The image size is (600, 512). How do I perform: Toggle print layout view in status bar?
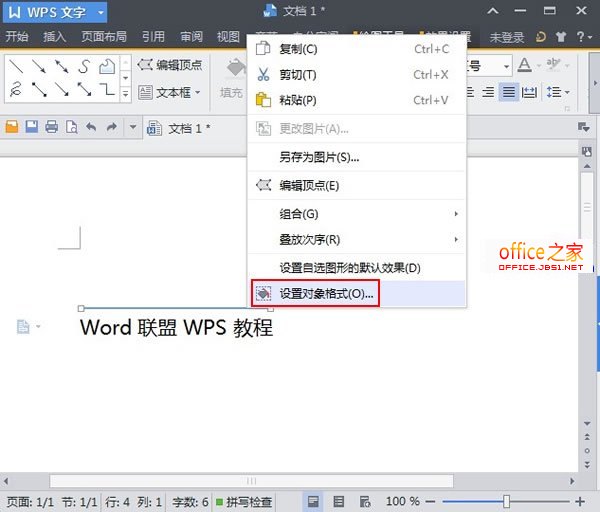(314, 500)
